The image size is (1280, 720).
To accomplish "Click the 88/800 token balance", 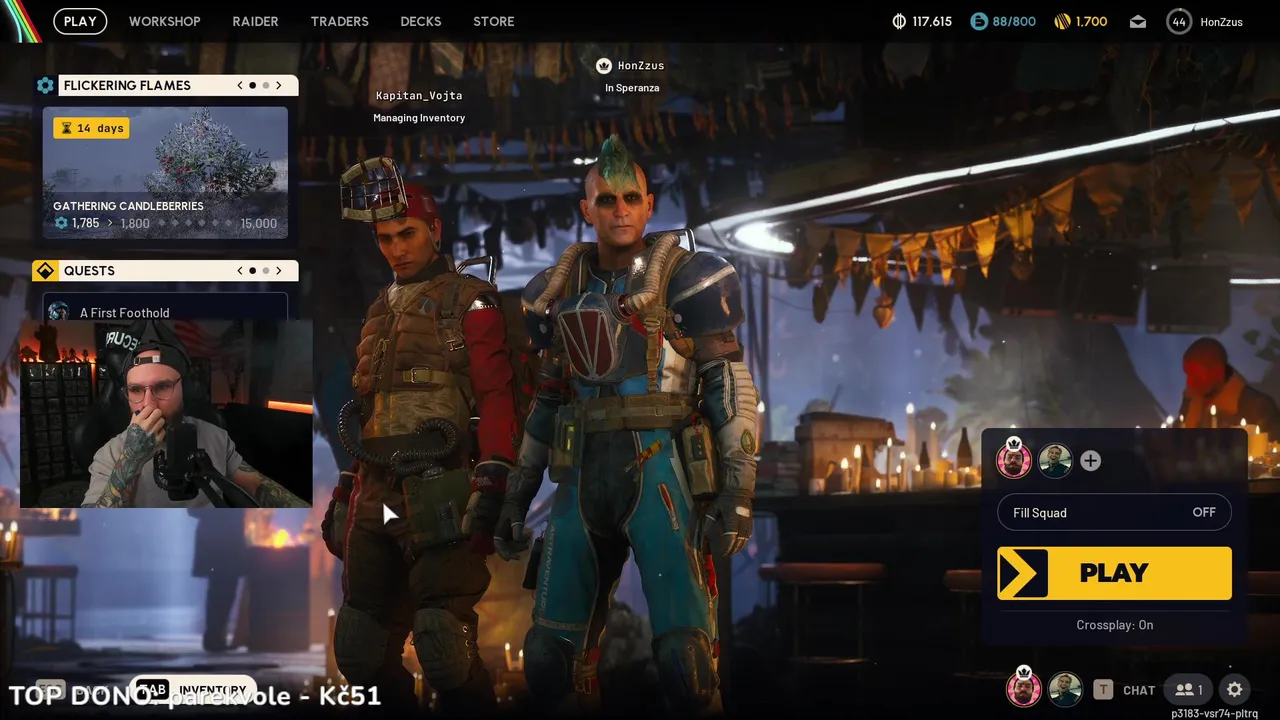I will coord(1014,21).
